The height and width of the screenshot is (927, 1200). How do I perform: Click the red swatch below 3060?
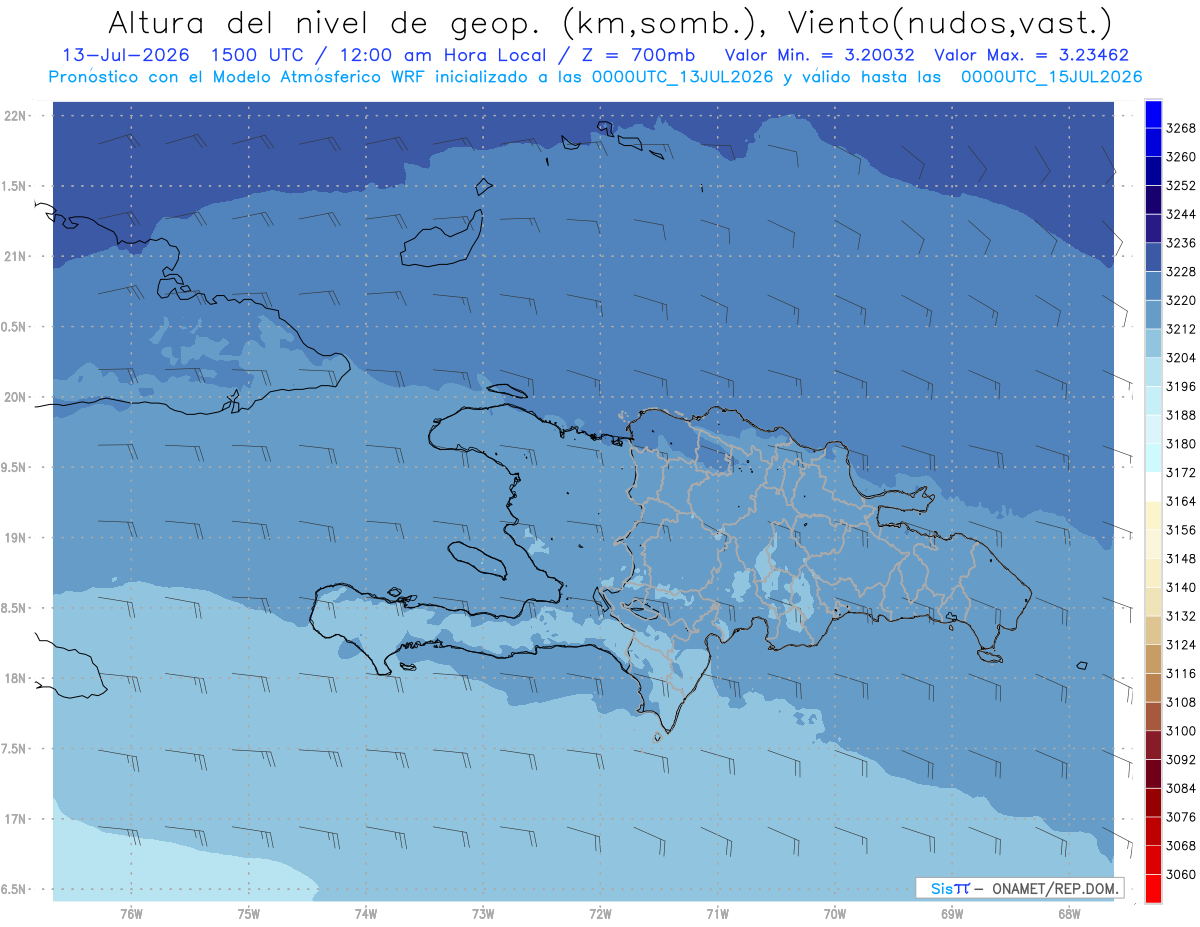coord(1153,888)
